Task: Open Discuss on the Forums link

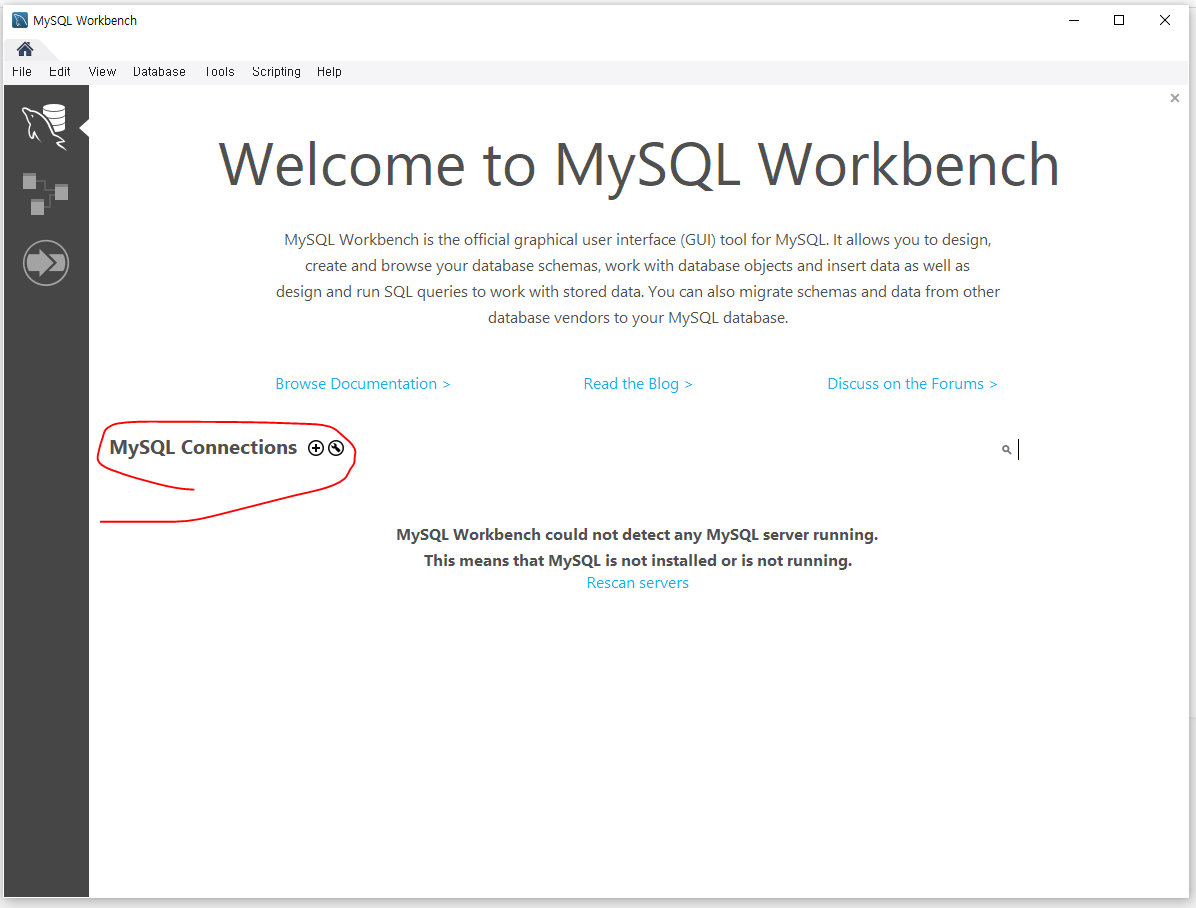Action: point(912,384)
